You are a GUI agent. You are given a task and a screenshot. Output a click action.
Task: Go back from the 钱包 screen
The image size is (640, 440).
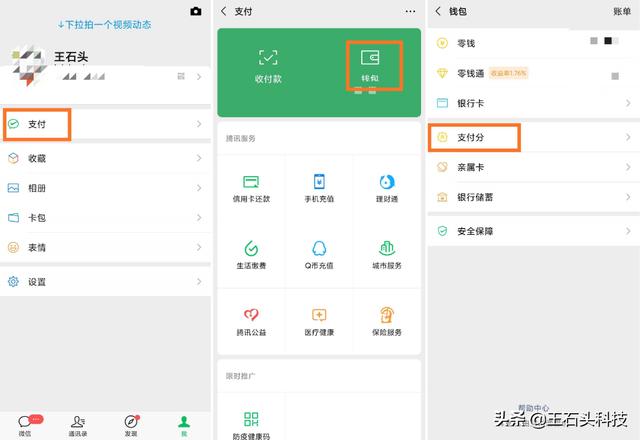coord(438,11)
